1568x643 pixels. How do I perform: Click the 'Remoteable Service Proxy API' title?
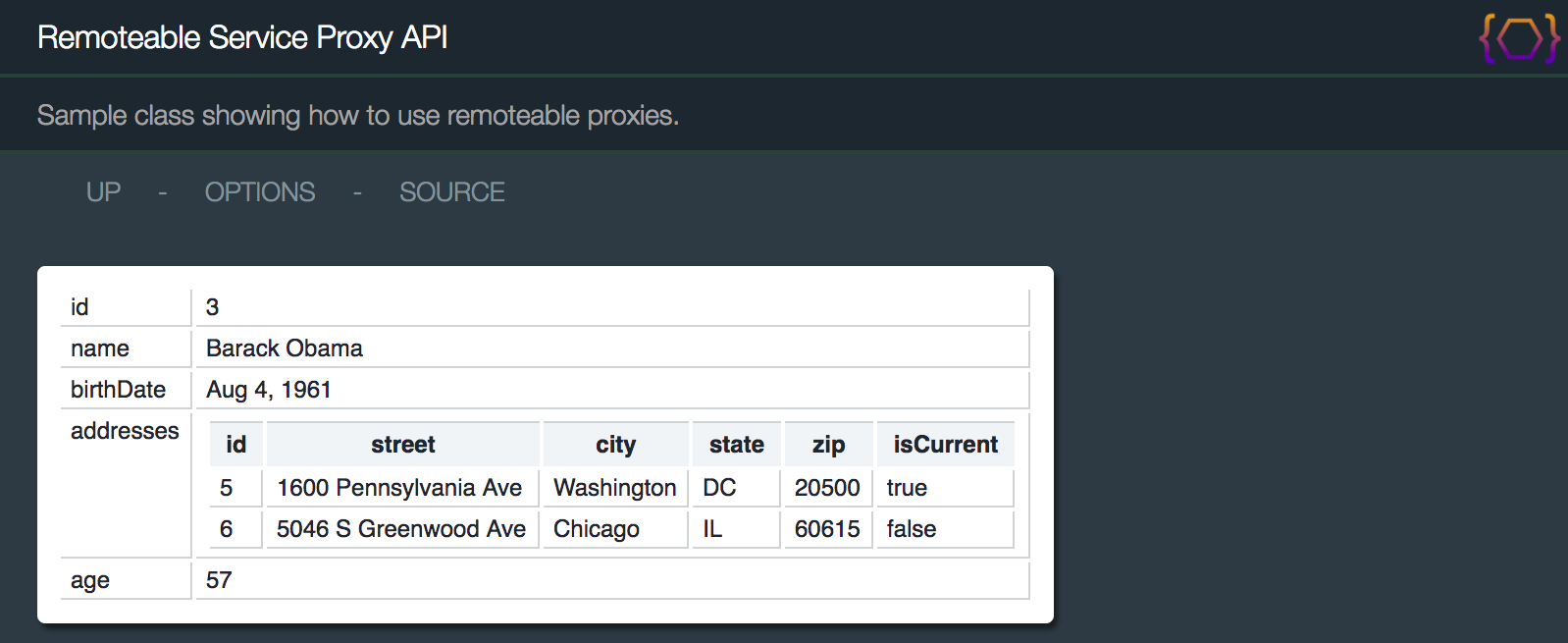click(242, 37)
